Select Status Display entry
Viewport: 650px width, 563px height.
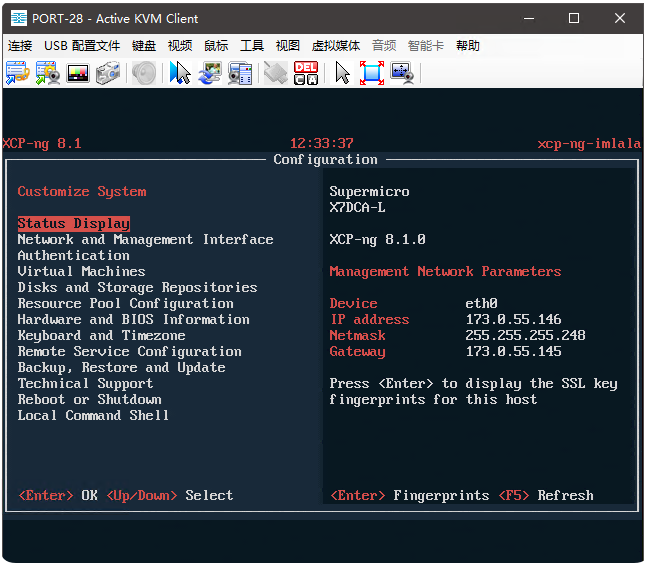click(x=74, y=223)
